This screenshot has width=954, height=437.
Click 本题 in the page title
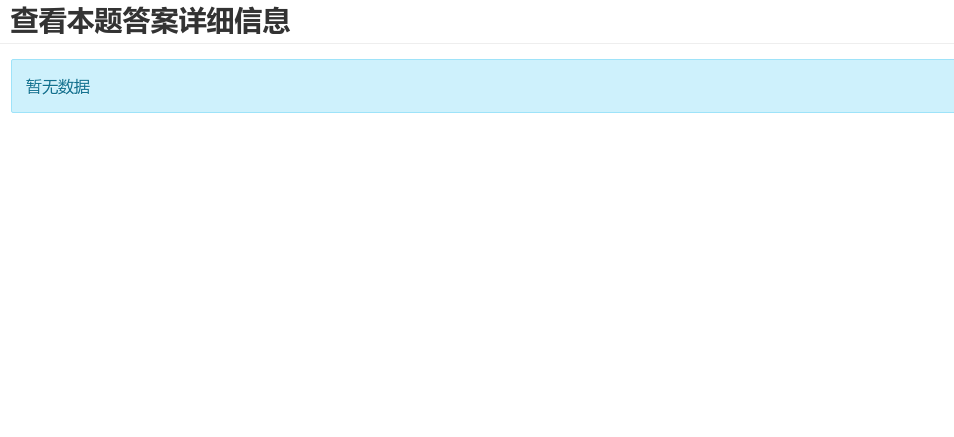[95, 21]
